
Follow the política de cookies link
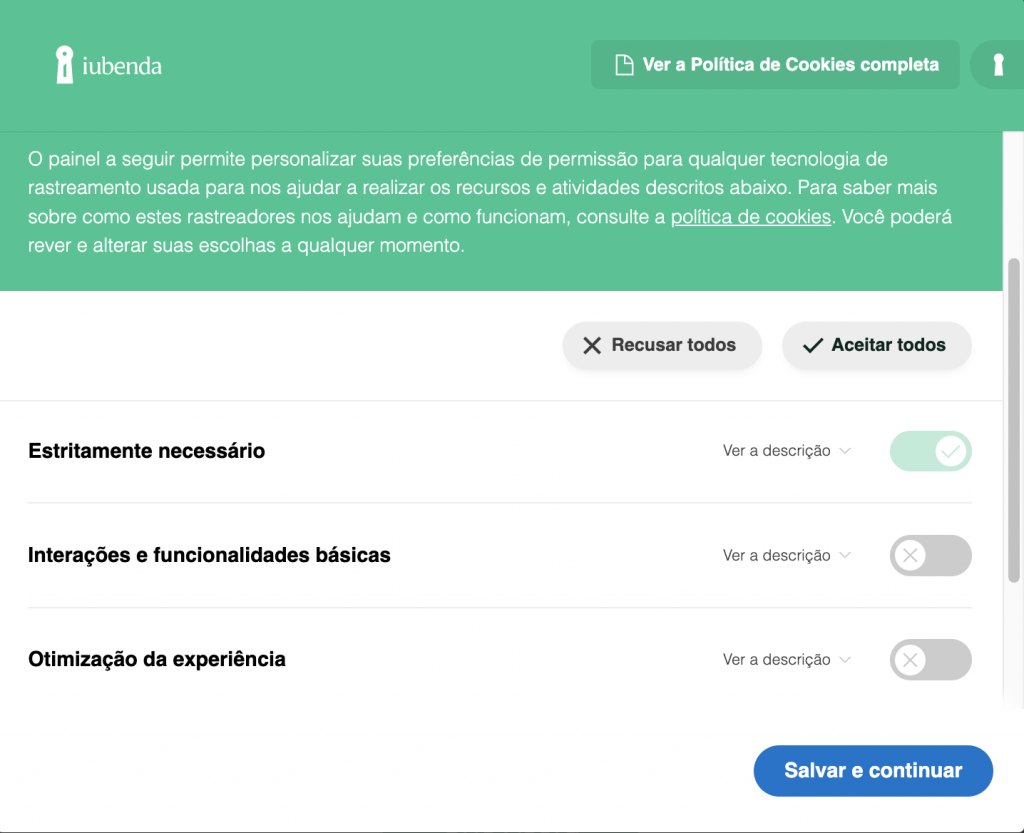pos(750,217)
